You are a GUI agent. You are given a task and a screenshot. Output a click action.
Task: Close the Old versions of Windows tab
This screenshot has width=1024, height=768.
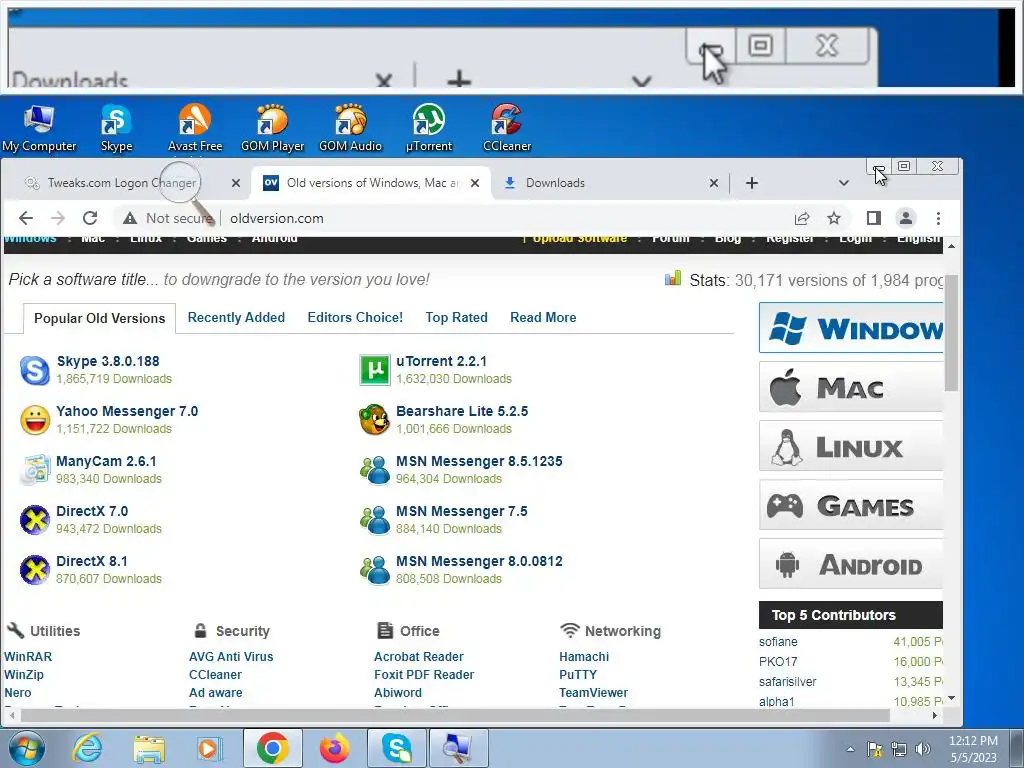click(x=475, y=184)
